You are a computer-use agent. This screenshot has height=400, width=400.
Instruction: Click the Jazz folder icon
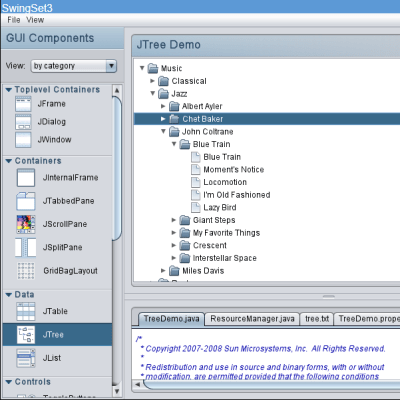pos(164,94)
